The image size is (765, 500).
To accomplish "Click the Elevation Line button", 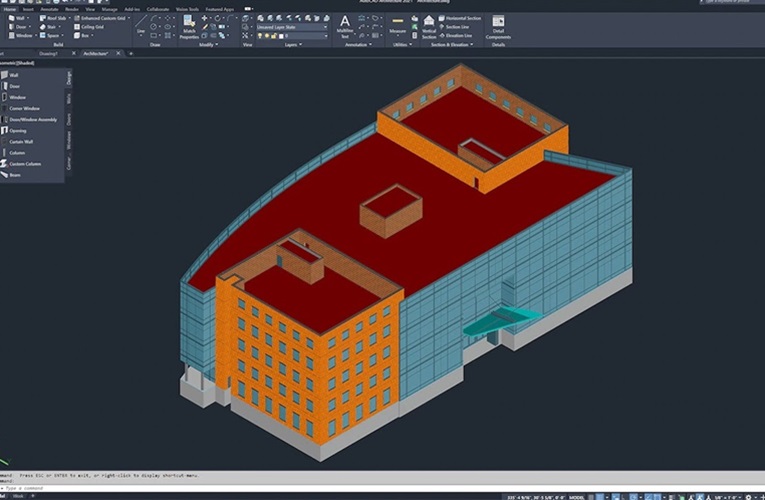I will pyautogui.click(x=458, y=35).
